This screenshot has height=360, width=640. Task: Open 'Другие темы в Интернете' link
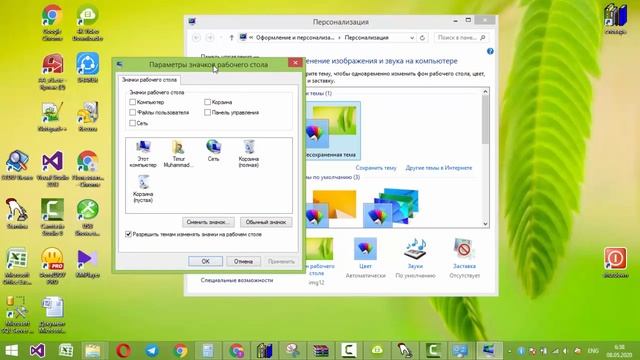click(439, 168)
